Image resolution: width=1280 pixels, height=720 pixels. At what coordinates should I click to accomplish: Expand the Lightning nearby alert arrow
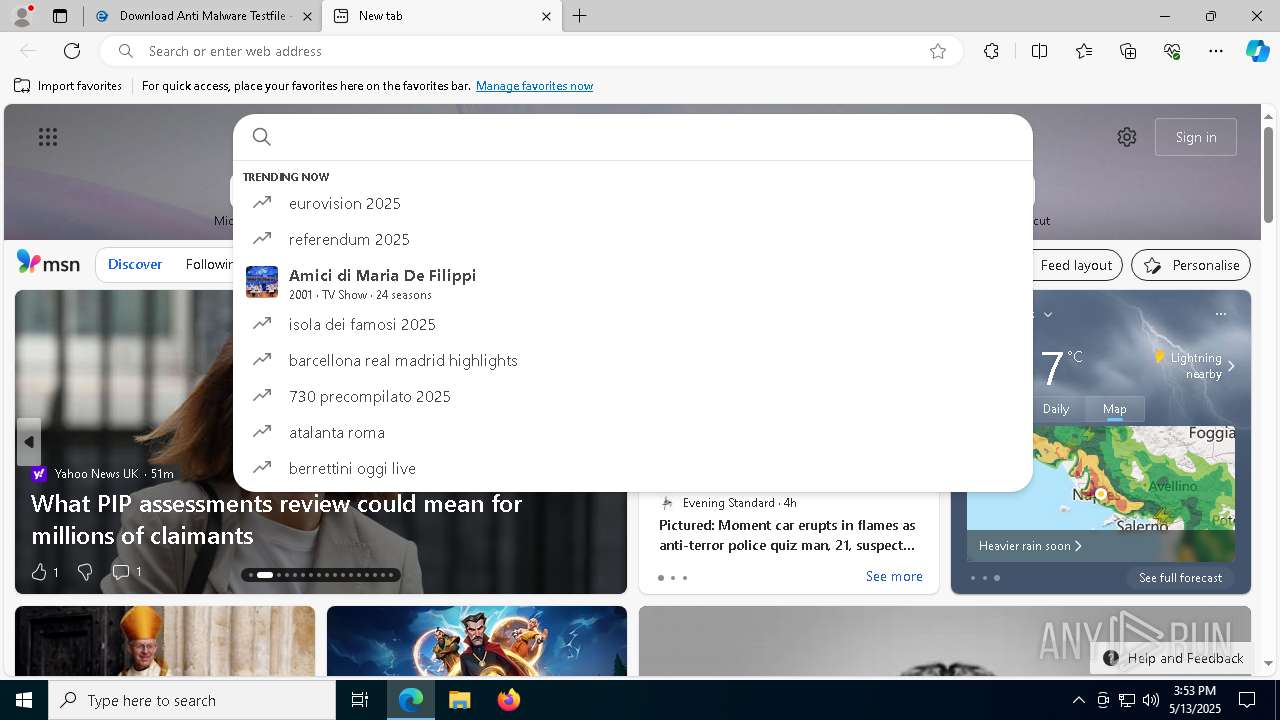pyautogui.click(x=1231, y=366)
